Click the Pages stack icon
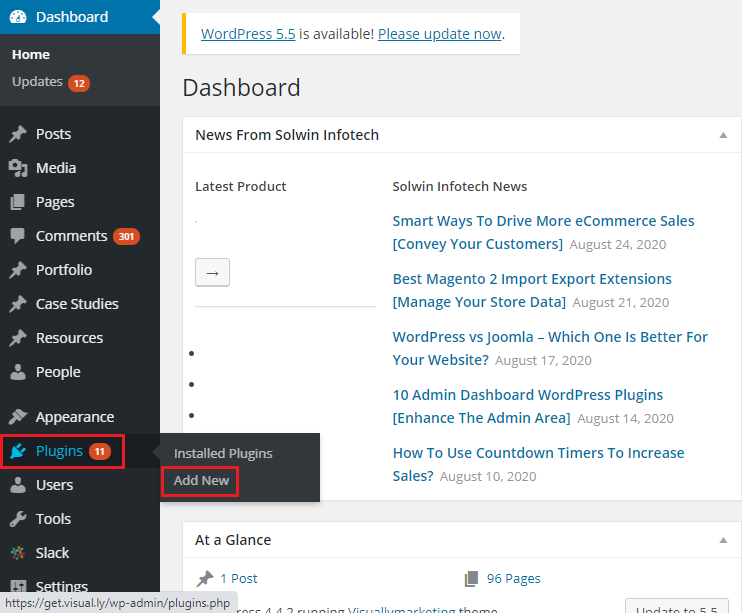This screenshot has height=615, width=742. click(x=18, y=202)
